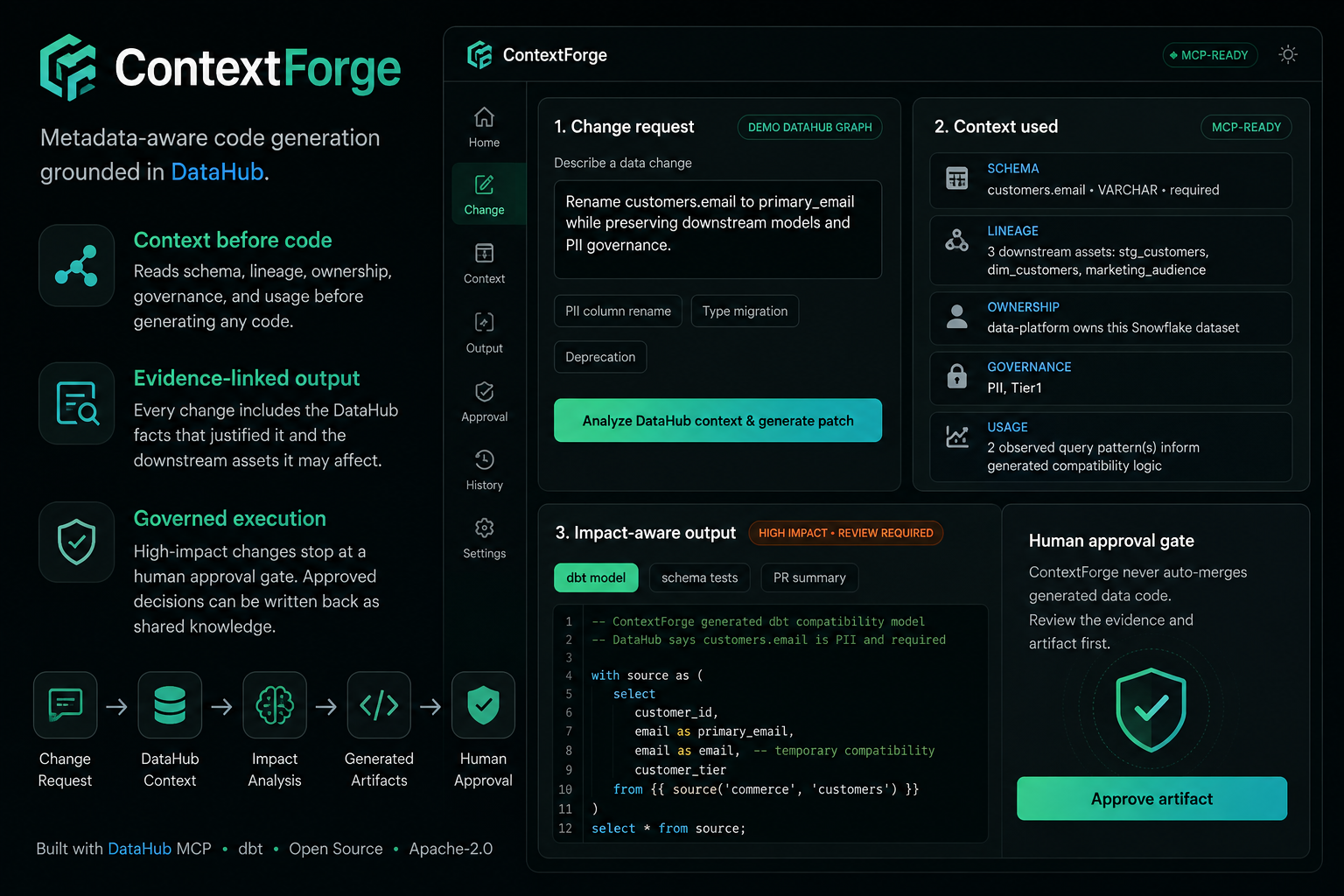The width and height of the screenshot is (1344, 896).
Task: Click the 'Human approval gate' heading
Action: tap(1111, 541)
